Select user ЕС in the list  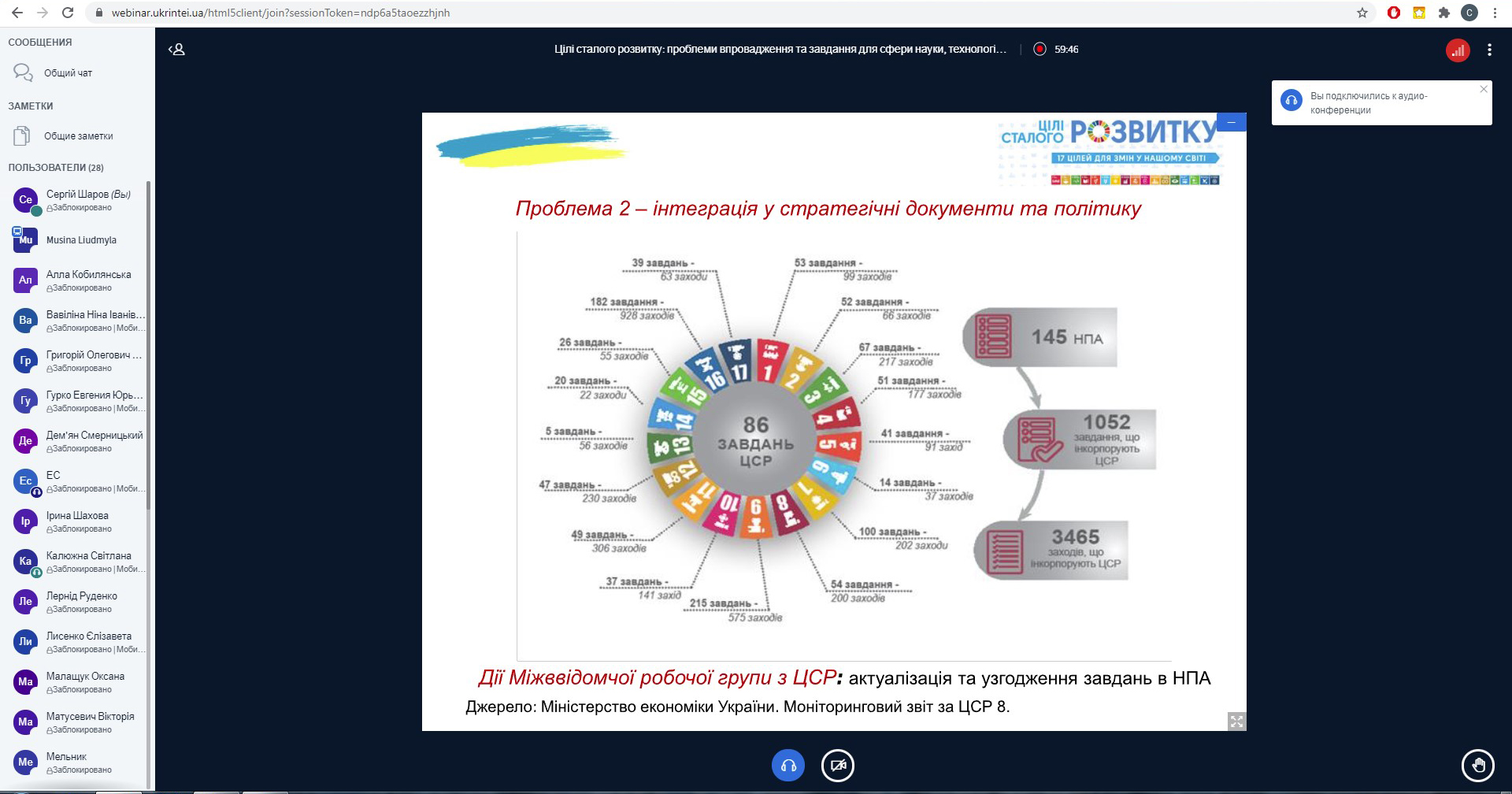77,481
